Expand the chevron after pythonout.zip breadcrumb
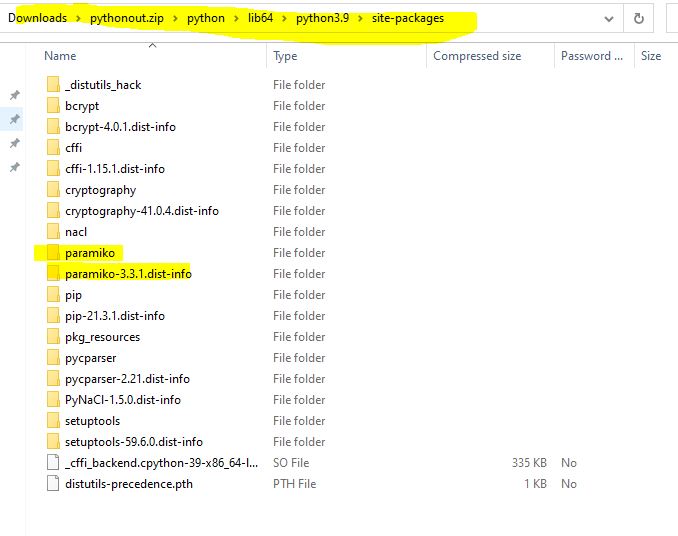678x536 pixels. click(175, 19)
